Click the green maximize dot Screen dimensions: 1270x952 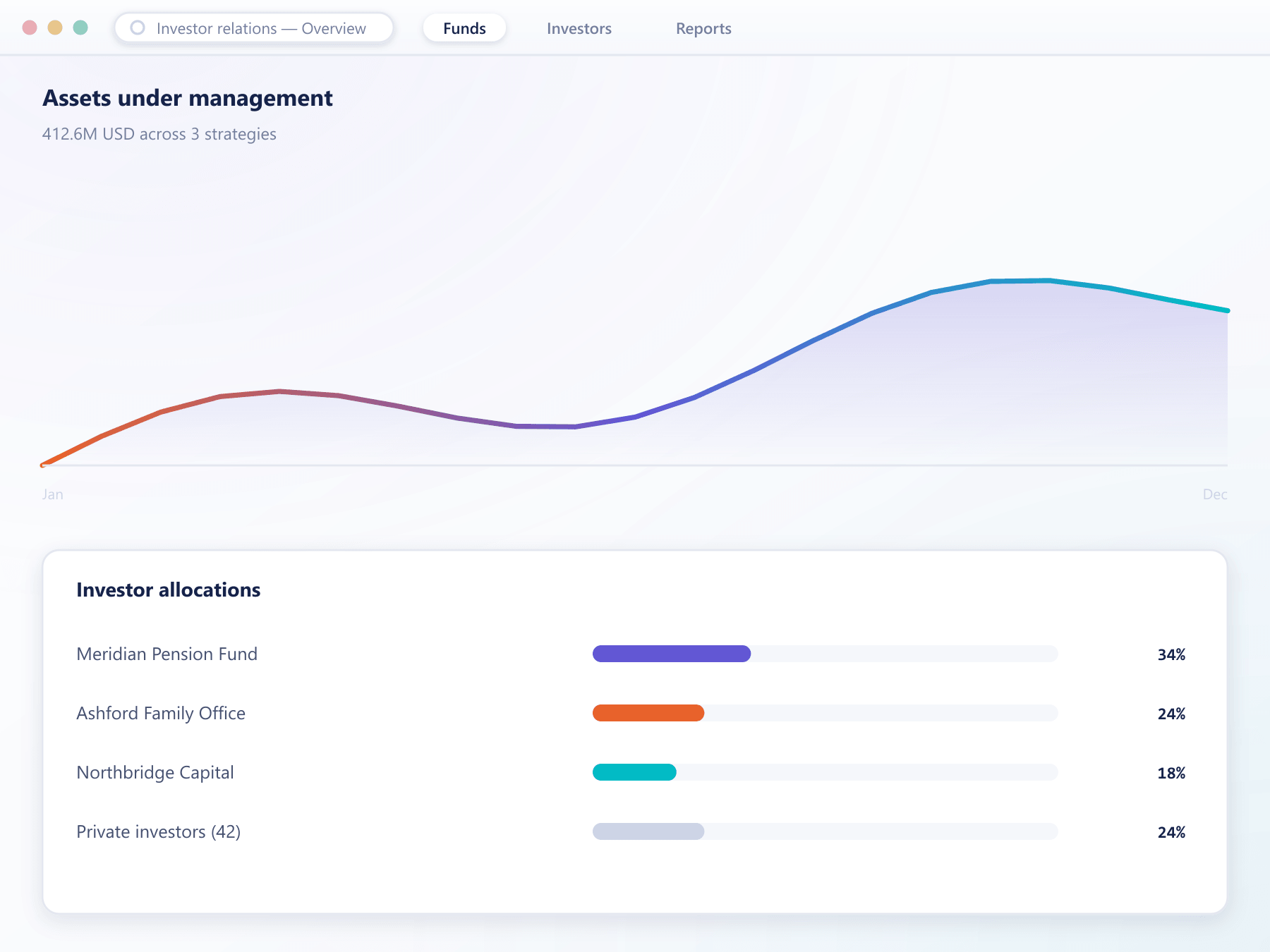click(x=80, y=28)
